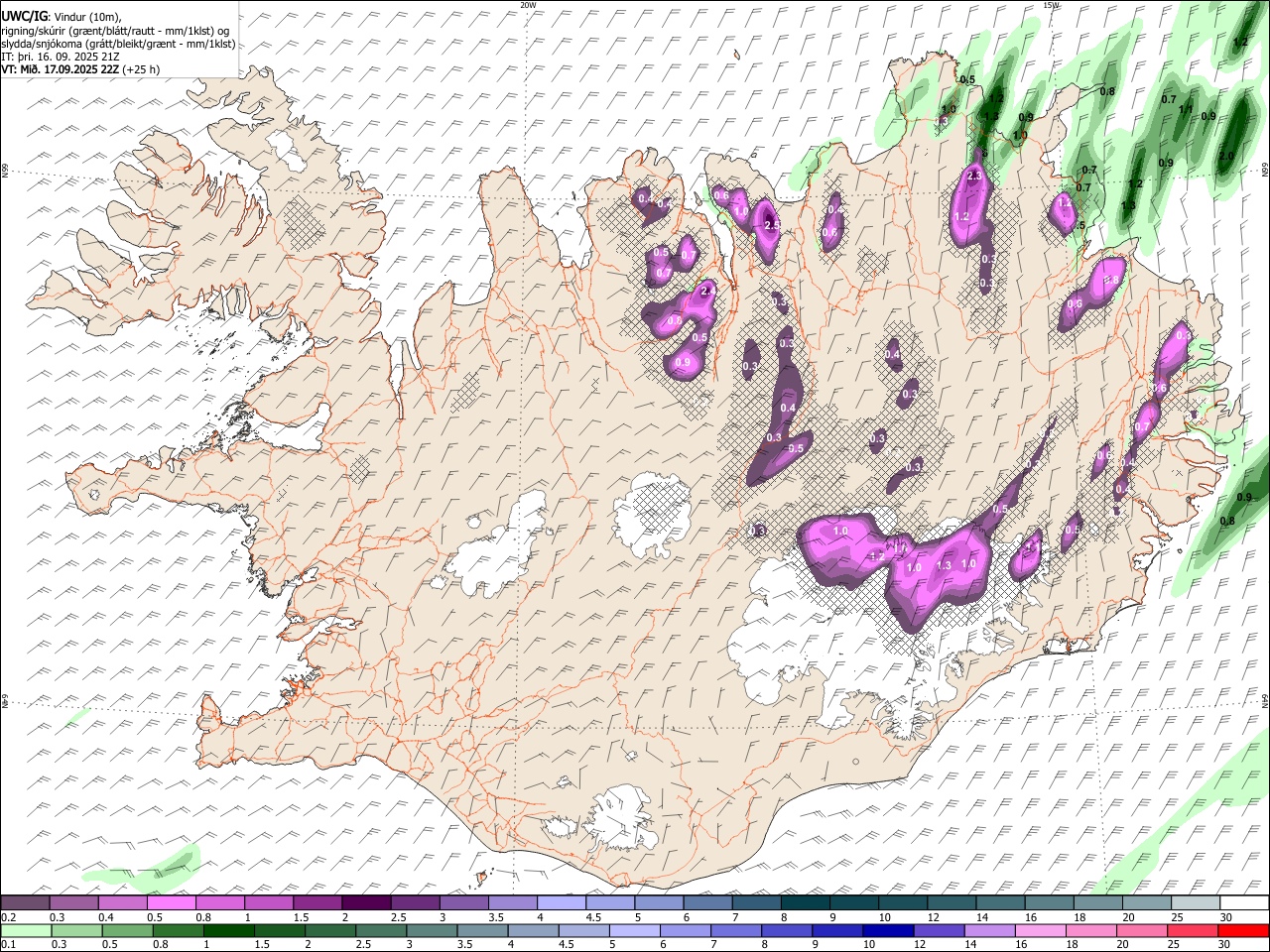Pick lower legend swatch between 0.8 and 1

[x=178, y=931]
